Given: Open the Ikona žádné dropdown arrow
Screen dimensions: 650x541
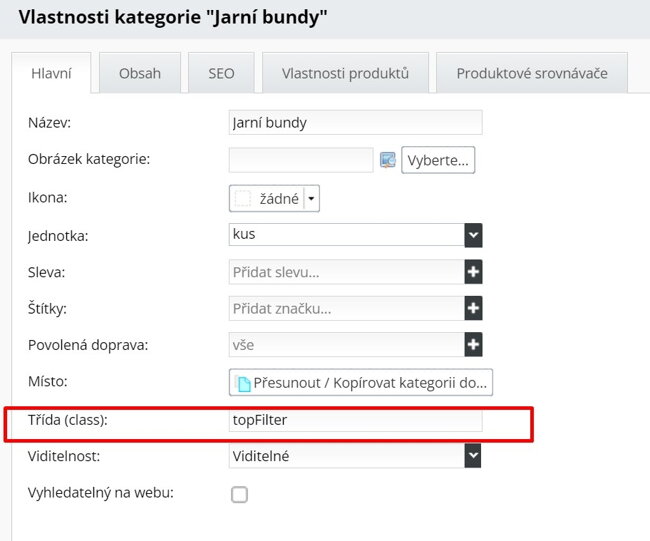Looking at the screenshot, I should [x=311, y=199].
